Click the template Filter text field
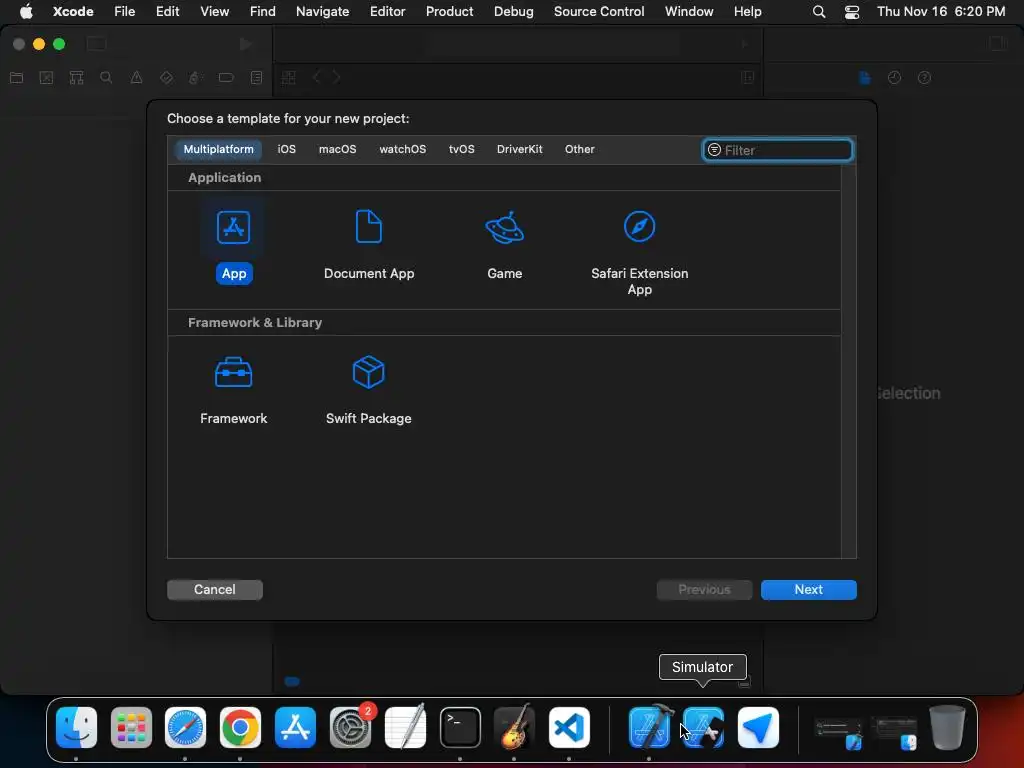This screenshot has width=1024, height=768. pyautogui.click(x=777, y=150)
